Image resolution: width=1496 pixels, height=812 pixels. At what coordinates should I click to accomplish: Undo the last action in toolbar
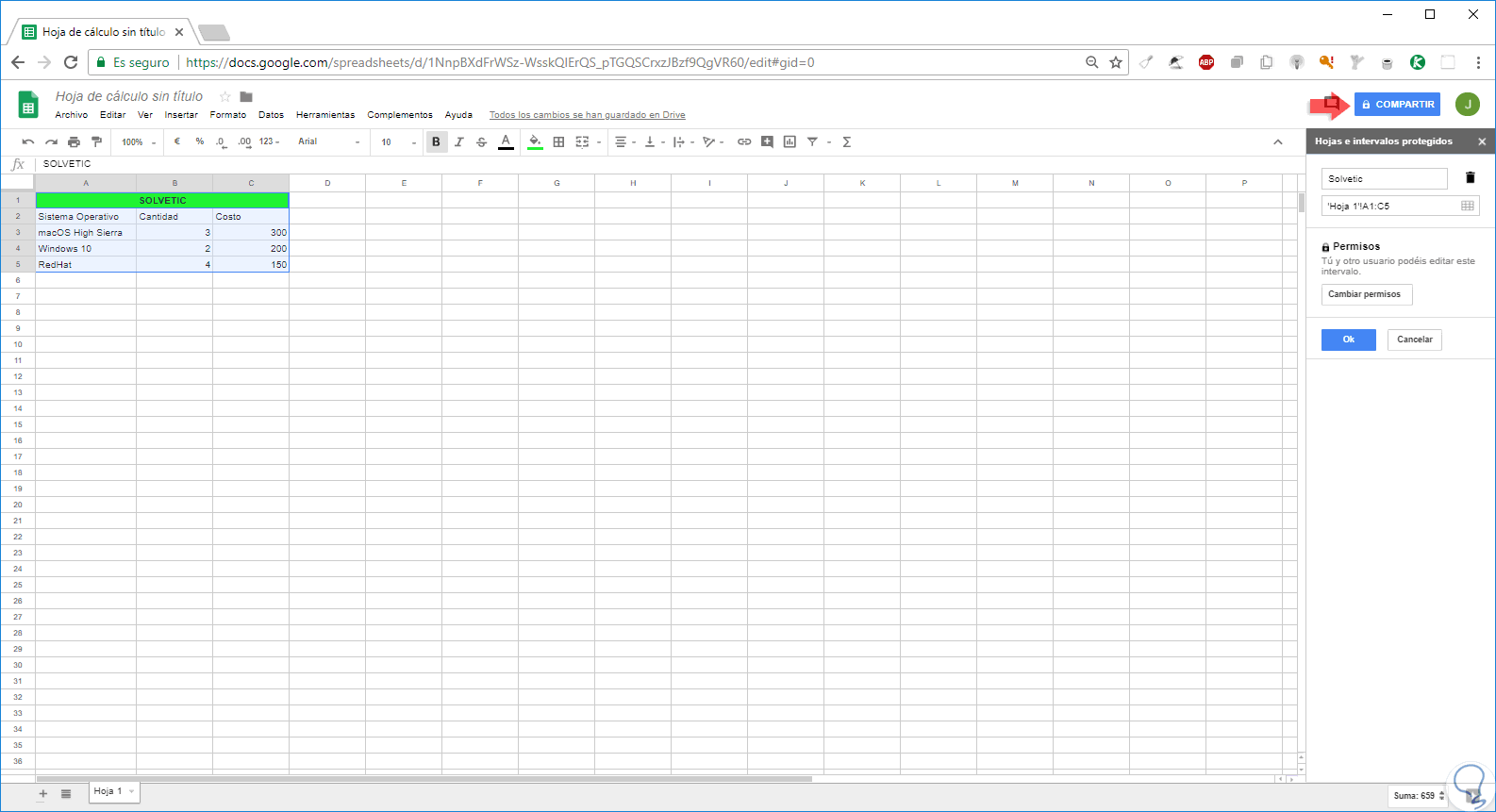click(x=28, y=142)
